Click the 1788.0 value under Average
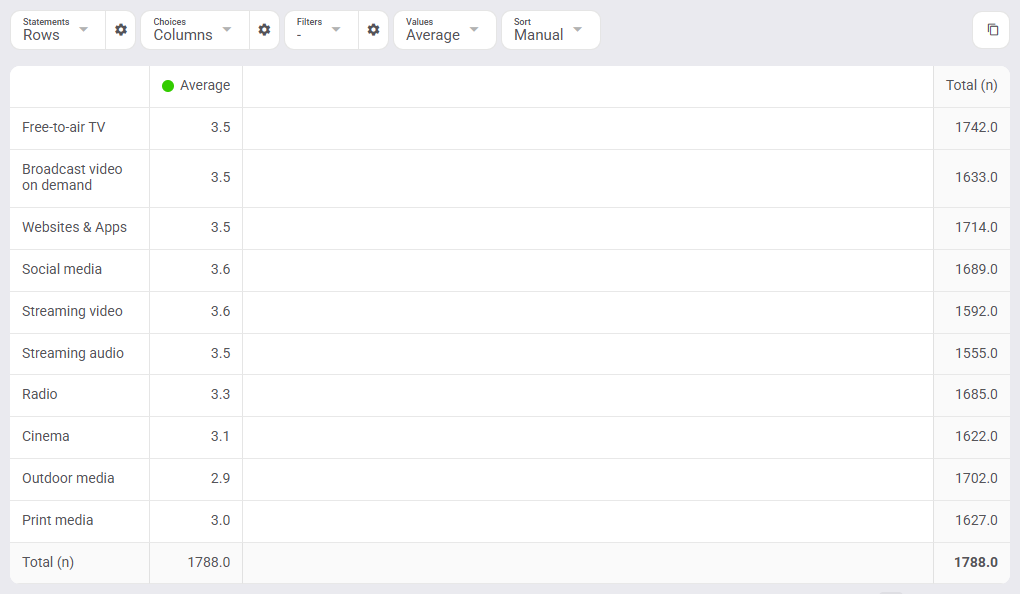The width and height of the screenshot is (1020, 594). pyautogui.click(x=209, y=562)
